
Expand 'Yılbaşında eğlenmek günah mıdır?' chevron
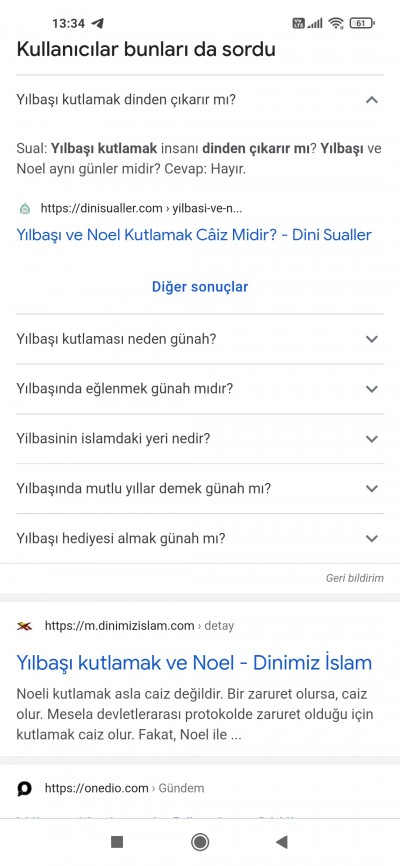click(372, 389)
